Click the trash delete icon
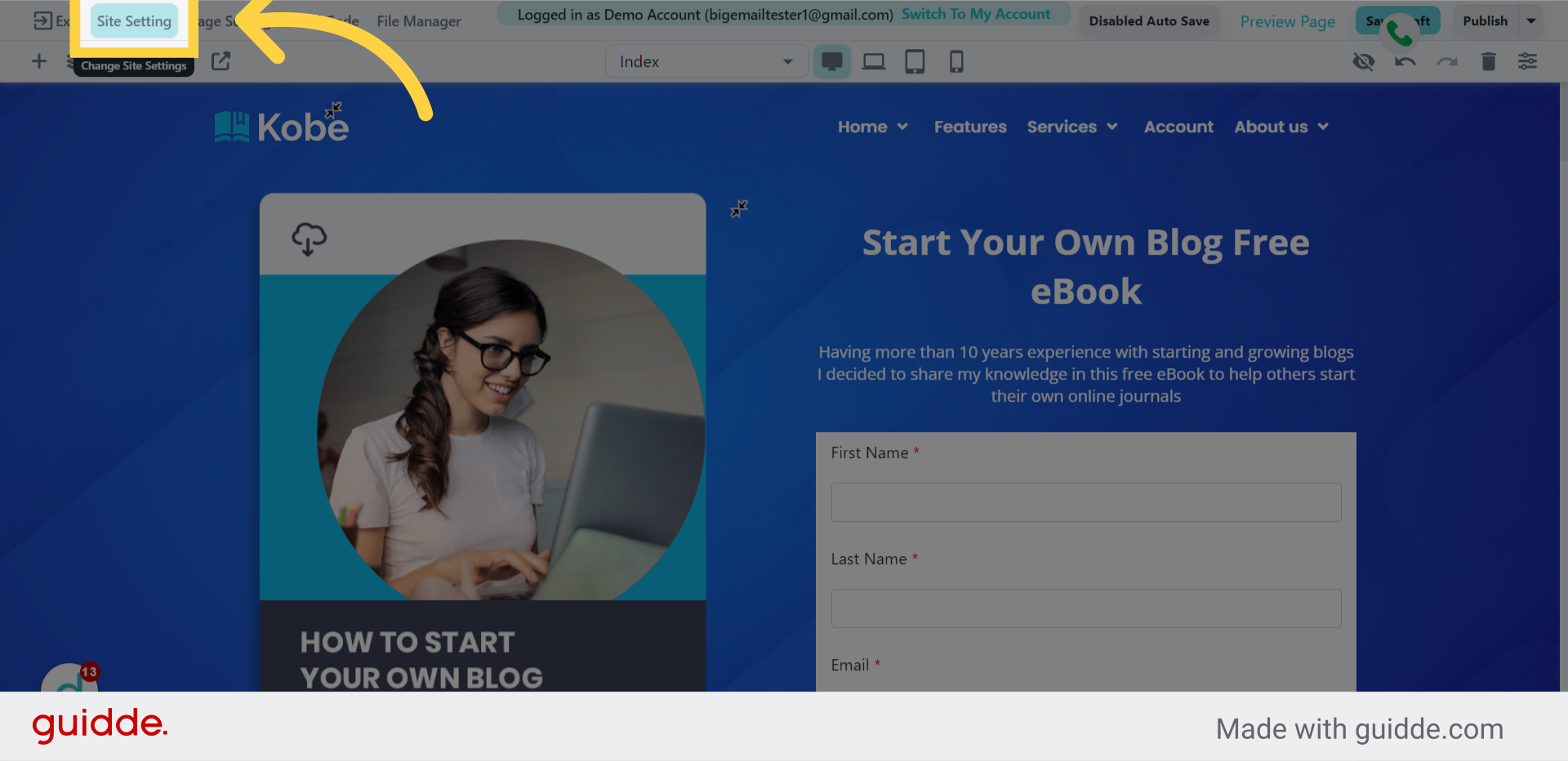 1488,61
